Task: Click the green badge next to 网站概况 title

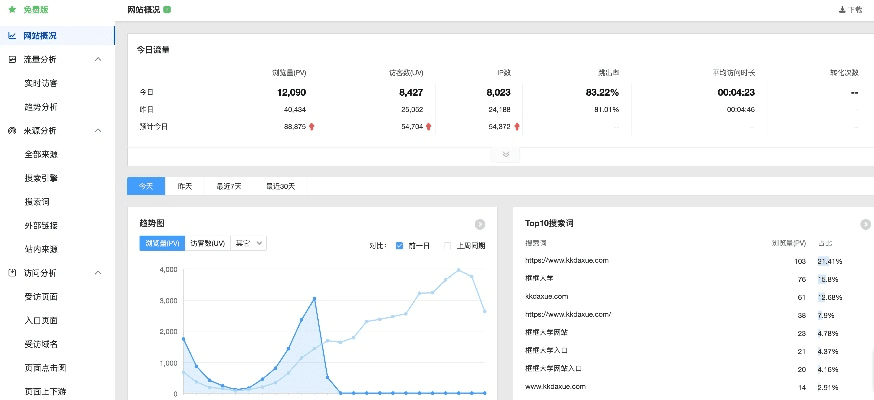Action: (x=167, y=9)
